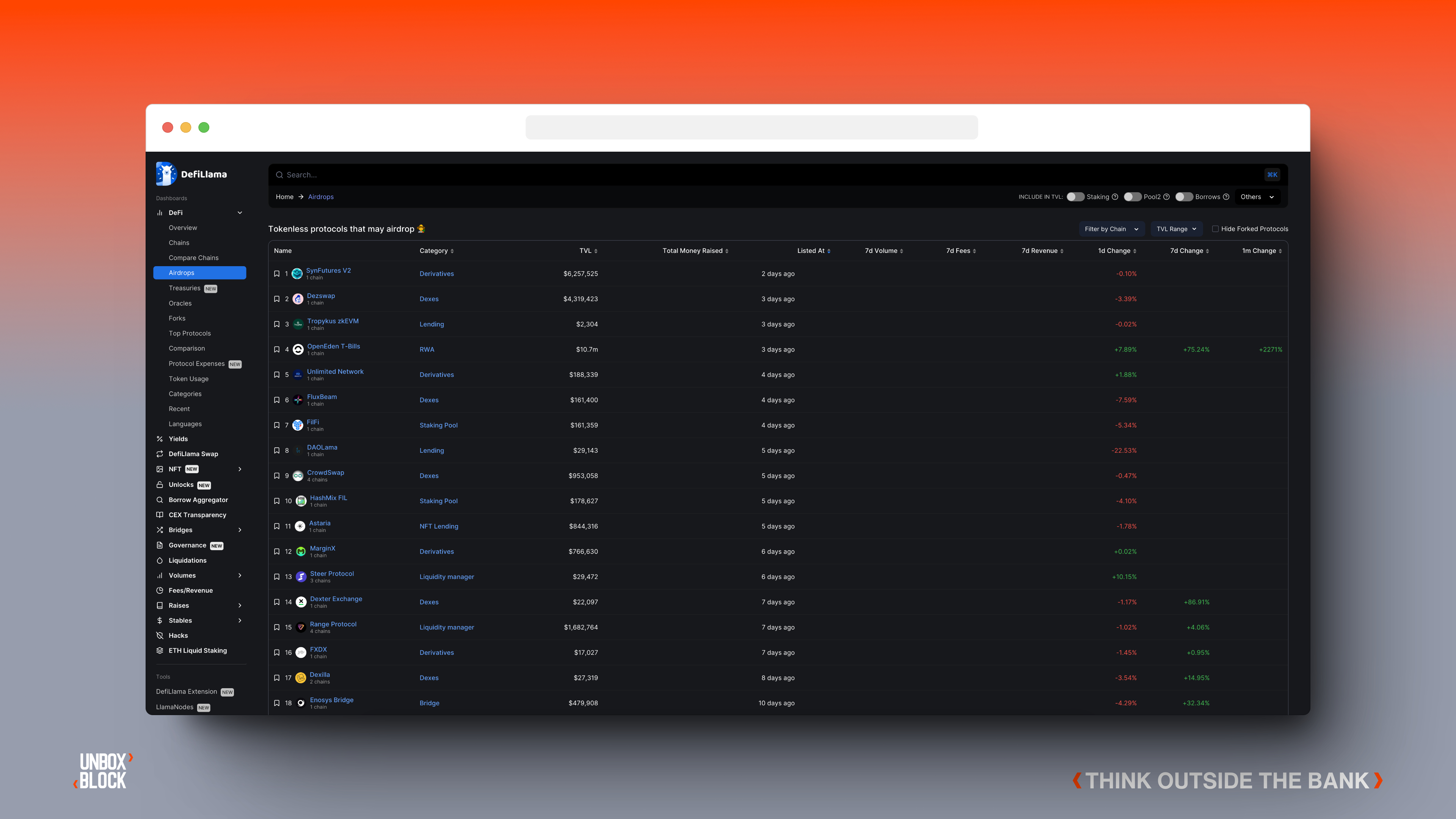This screenshot has height=819, width=1456.
Task: Open the Overview sidebar item
Action: 182,228
